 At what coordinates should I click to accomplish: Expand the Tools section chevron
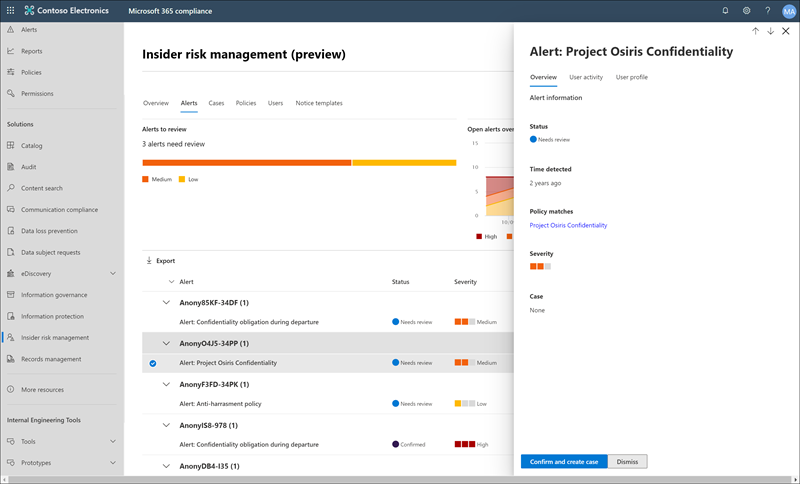coord(112,441)
